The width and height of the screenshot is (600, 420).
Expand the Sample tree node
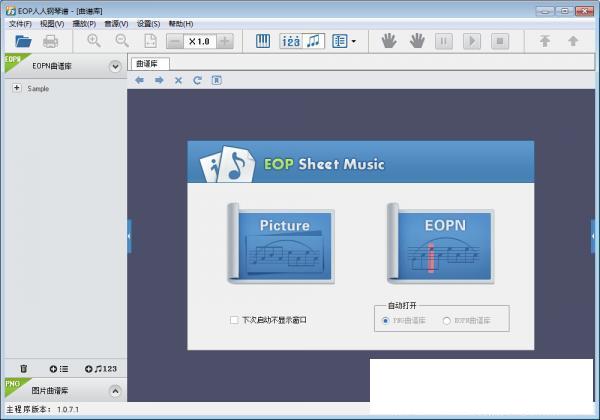[x=17, y=88]
